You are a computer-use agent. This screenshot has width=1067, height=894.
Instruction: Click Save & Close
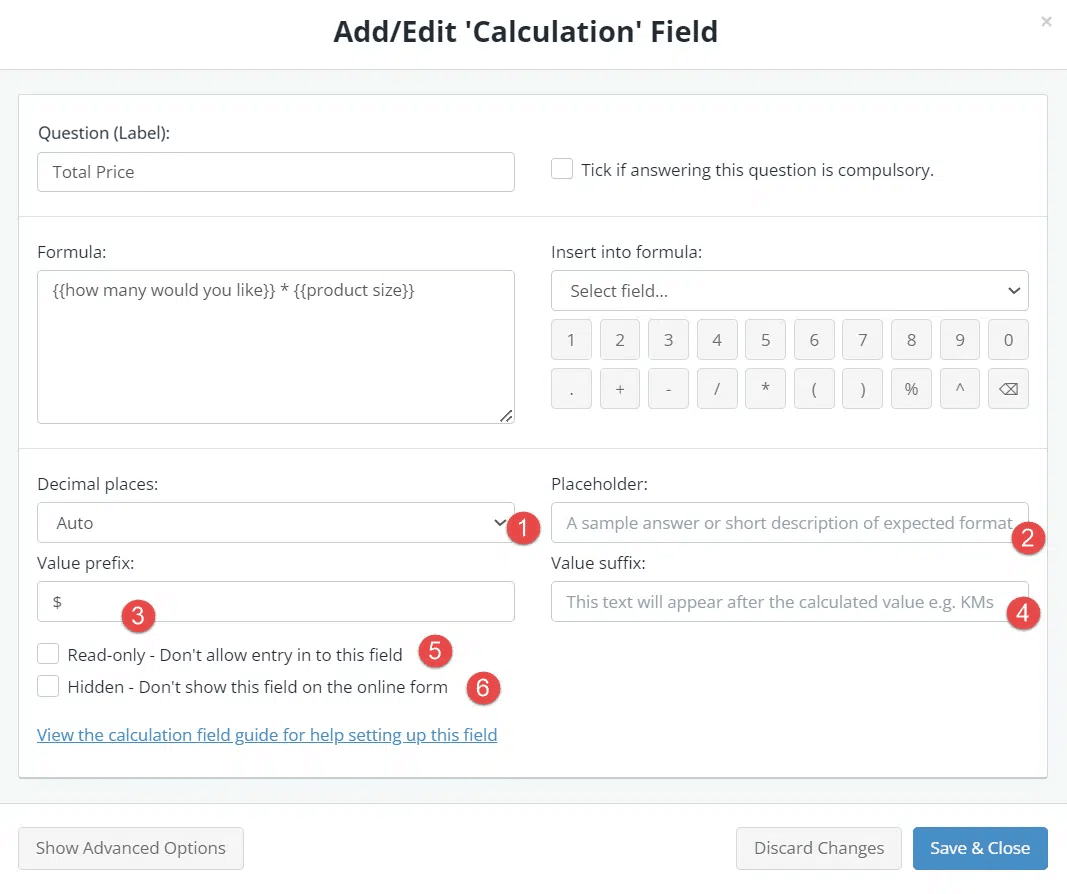coord(980,848)
